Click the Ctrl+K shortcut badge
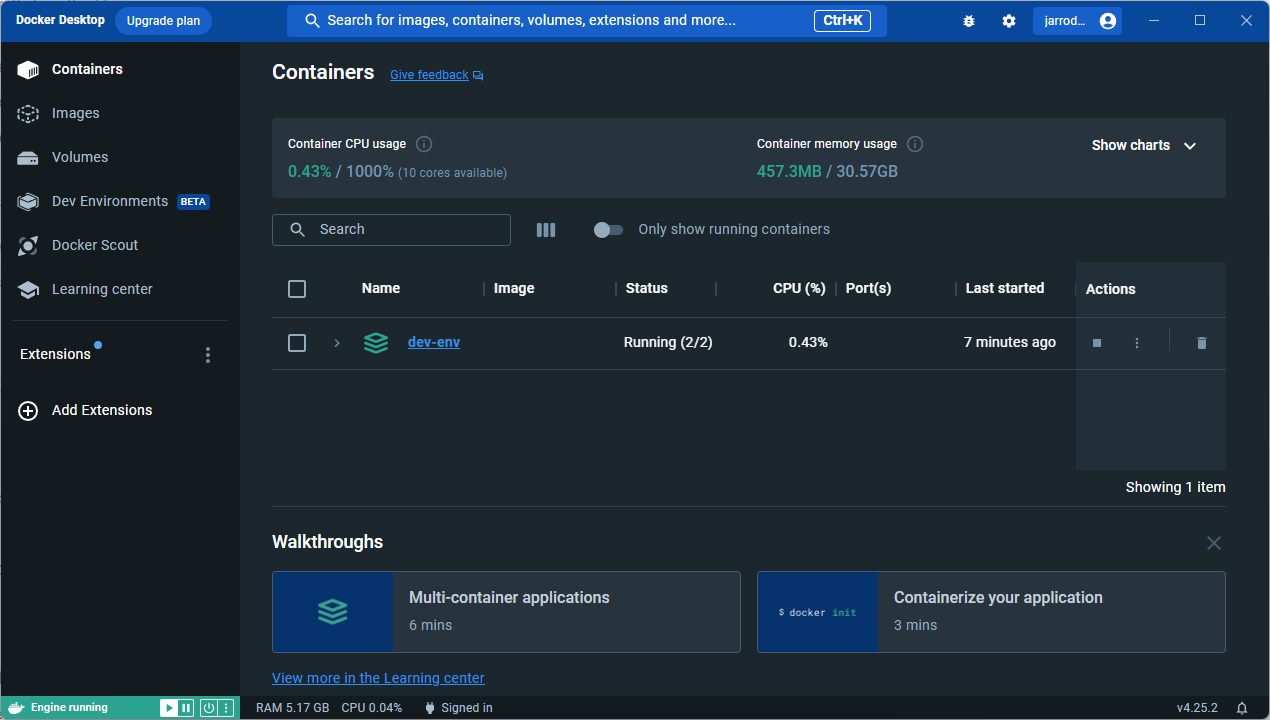This screenshot has width=1270, height=720. coord(843,21)
